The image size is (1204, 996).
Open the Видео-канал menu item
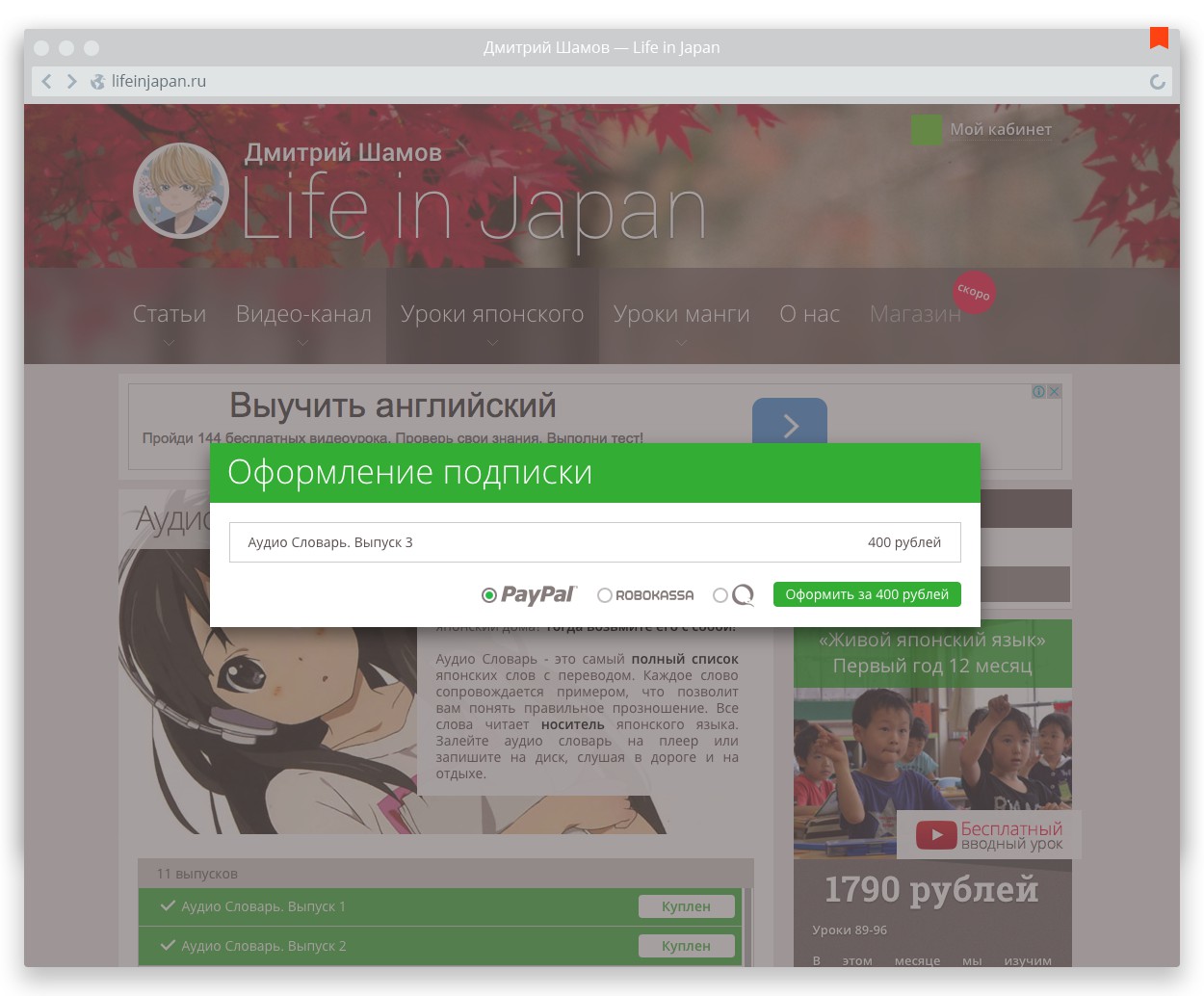(303, 314)
